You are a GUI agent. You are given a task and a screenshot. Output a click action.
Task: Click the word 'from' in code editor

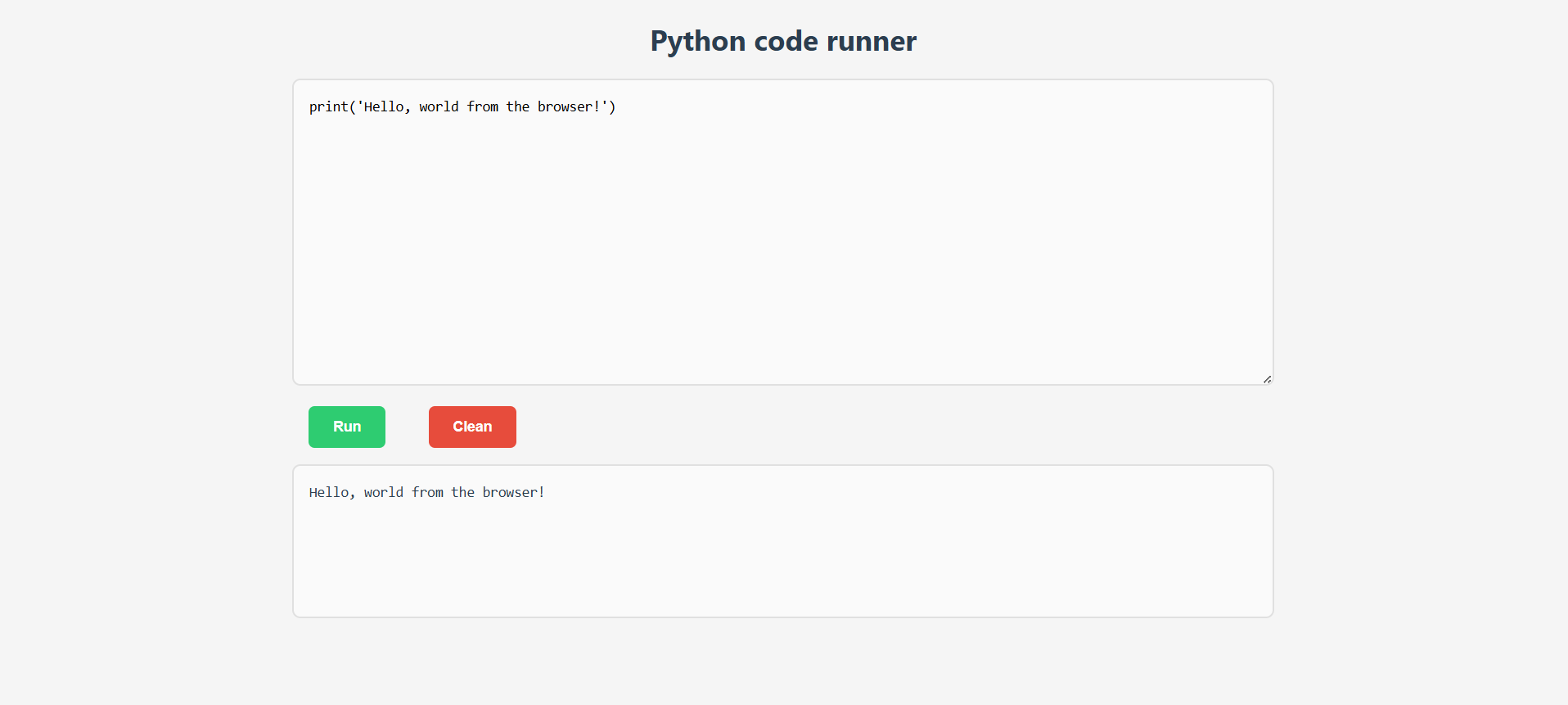click(482, 106)
